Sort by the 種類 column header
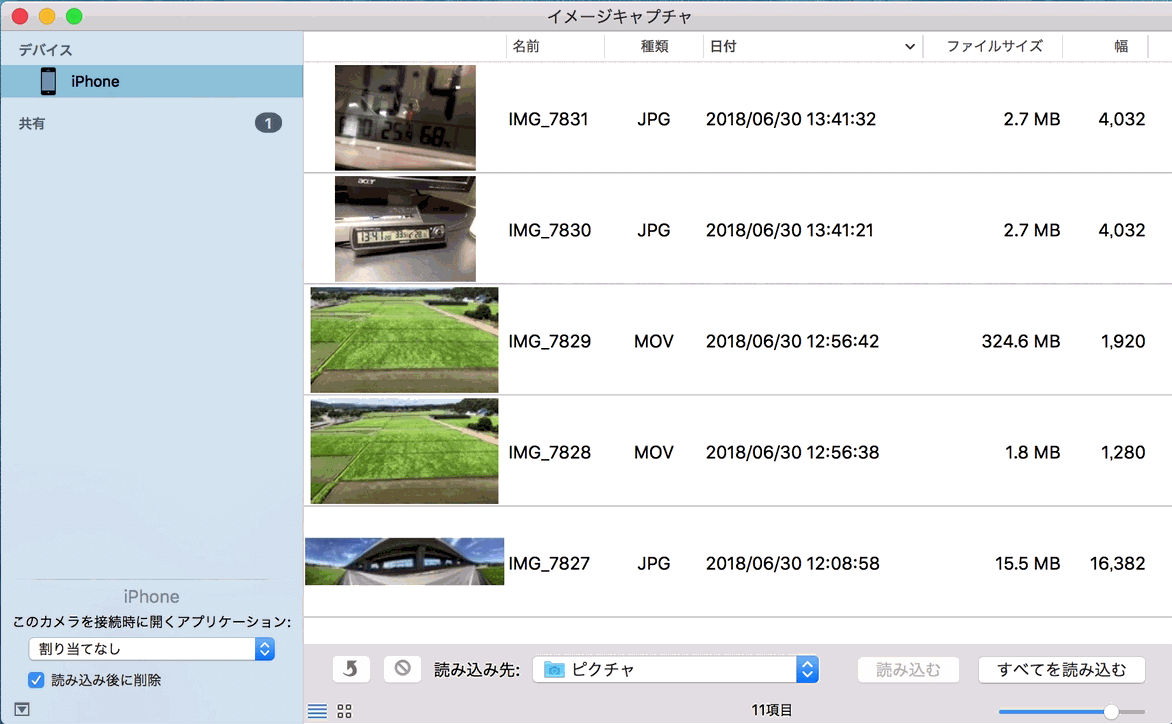 [x=654, y=46]
